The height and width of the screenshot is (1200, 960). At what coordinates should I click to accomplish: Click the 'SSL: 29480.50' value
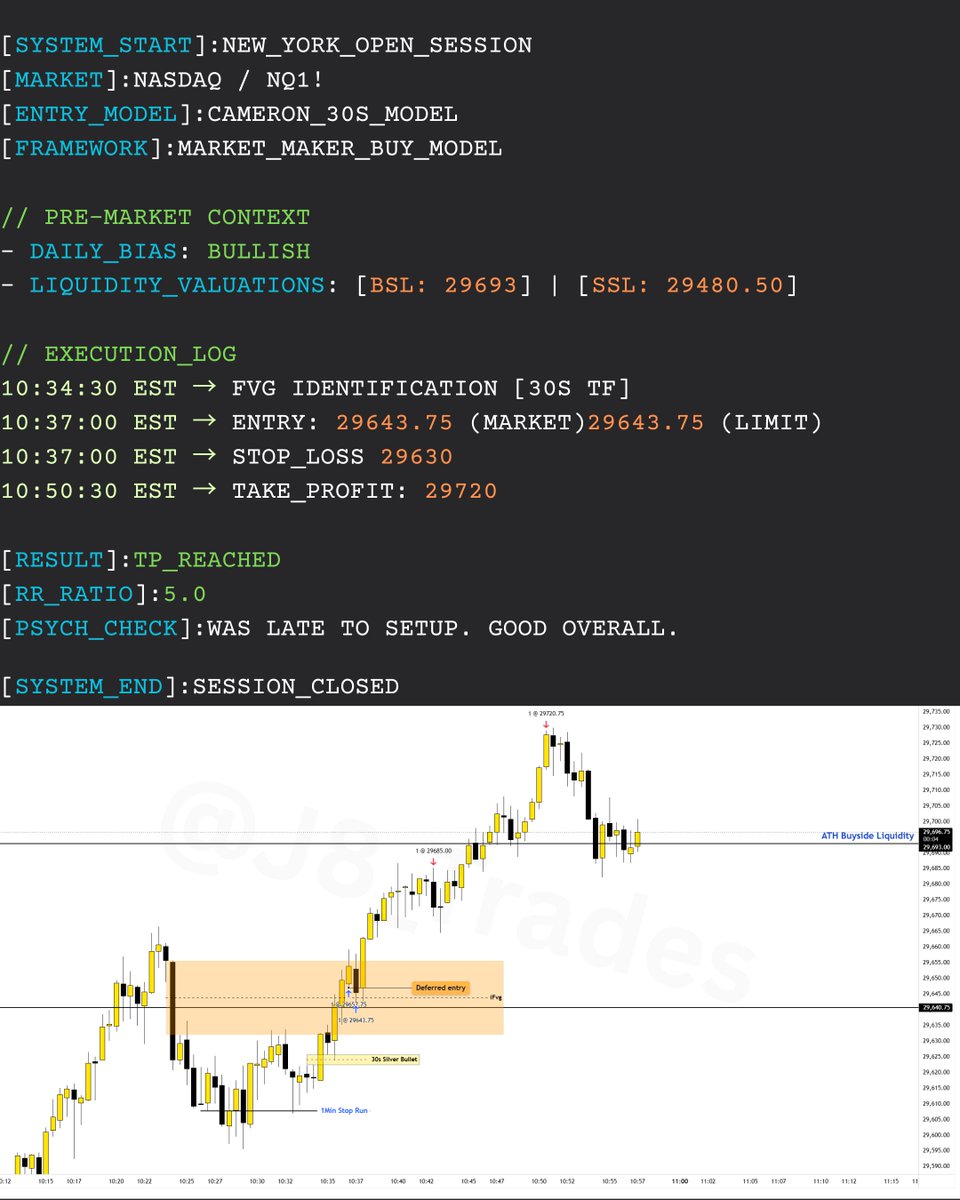click(689, 285)
